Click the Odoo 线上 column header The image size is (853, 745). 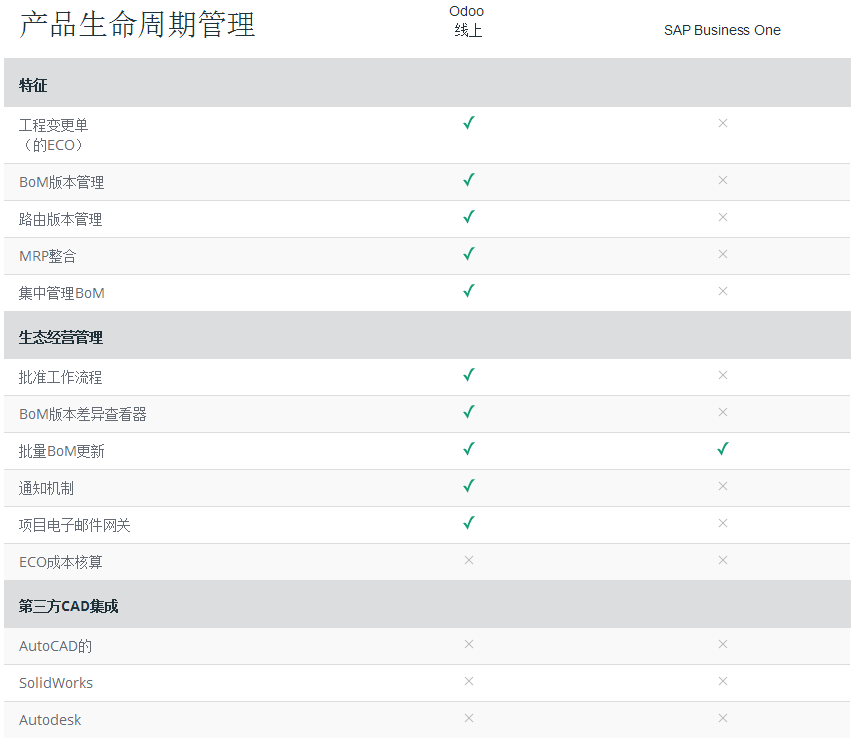pos(467,21)
